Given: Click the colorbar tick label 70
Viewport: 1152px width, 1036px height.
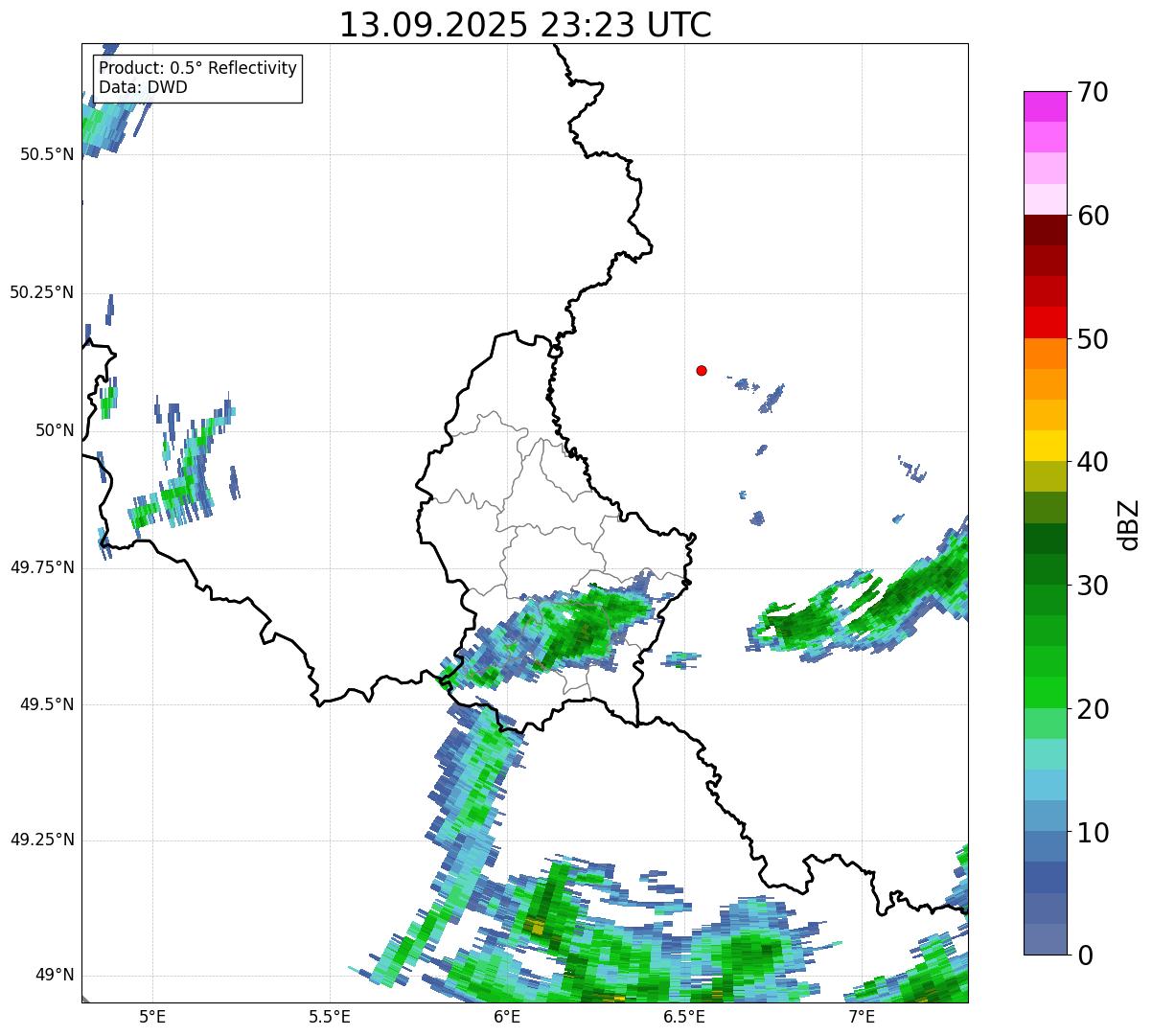Looking at the screenshot, I should tap(1093, 92).
